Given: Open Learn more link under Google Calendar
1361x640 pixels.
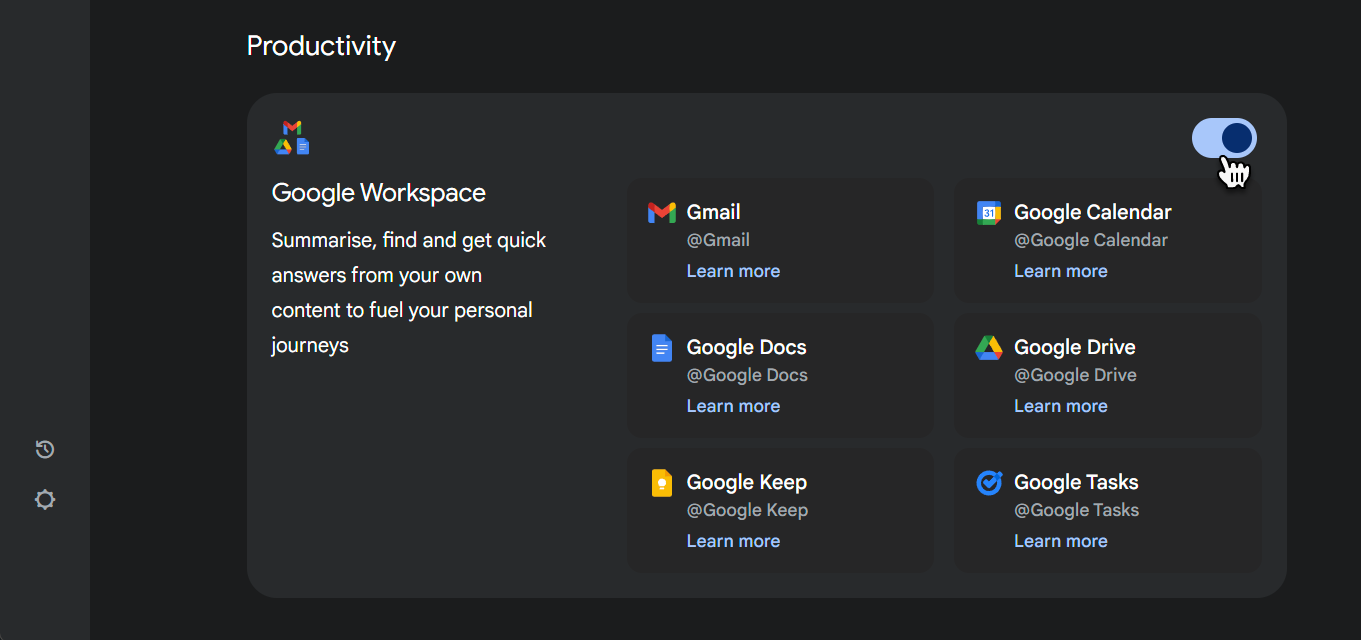Looking at the screenshot, I should pos(1061,271).
